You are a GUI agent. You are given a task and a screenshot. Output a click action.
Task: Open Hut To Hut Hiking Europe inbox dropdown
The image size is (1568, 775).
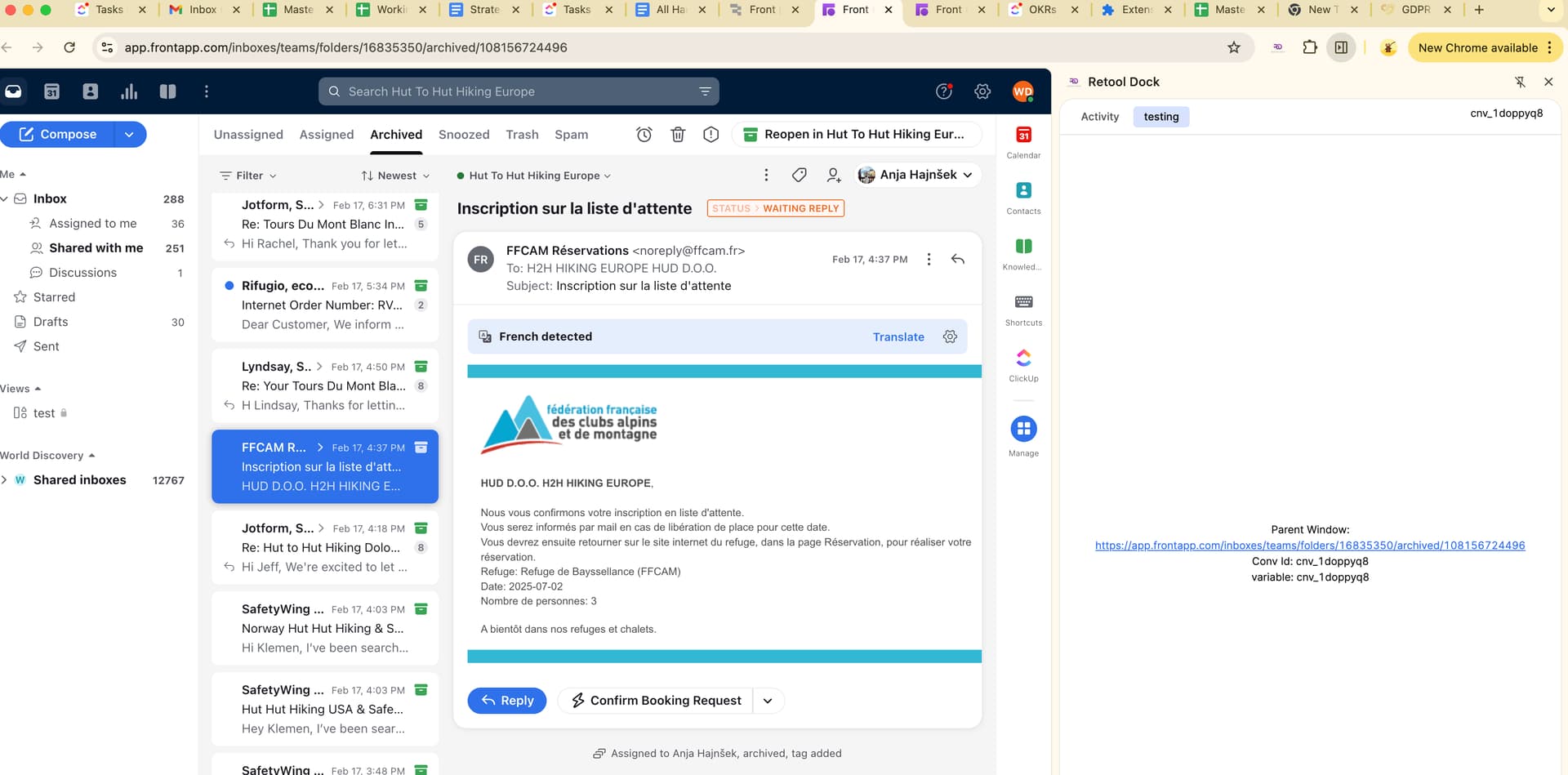point(534,176)
